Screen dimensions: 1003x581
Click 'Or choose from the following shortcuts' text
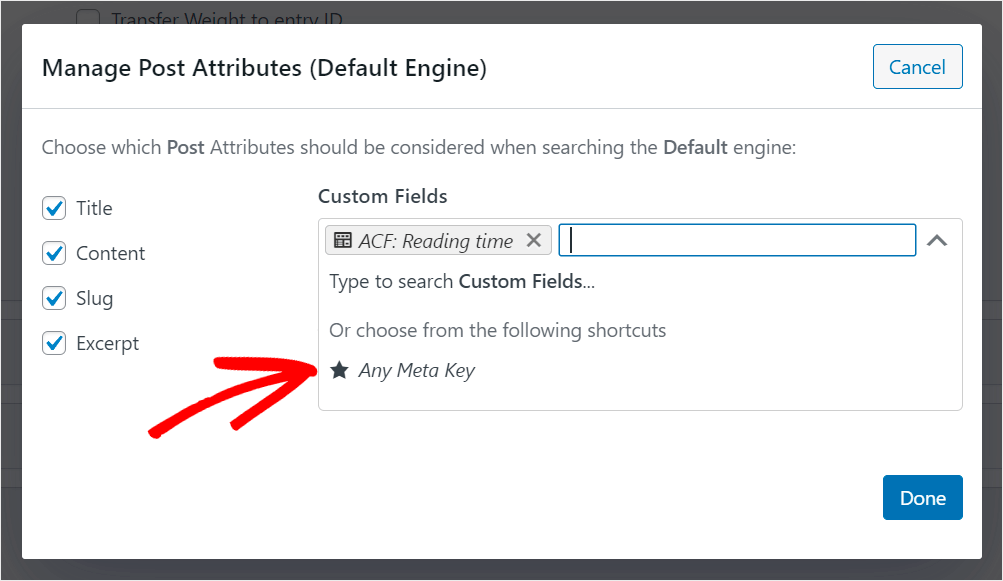498,330
